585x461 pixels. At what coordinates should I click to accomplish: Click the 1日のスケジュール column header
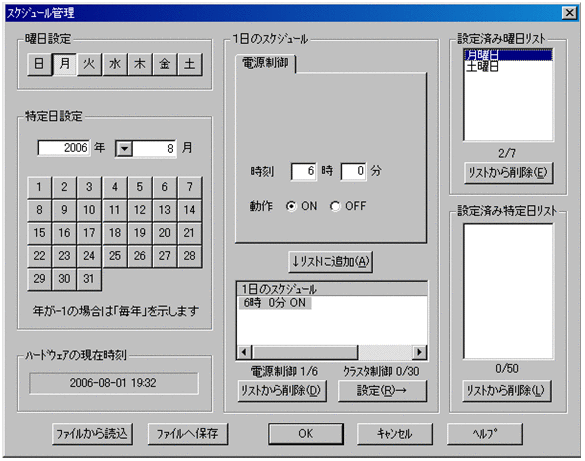tap(332, 289)
